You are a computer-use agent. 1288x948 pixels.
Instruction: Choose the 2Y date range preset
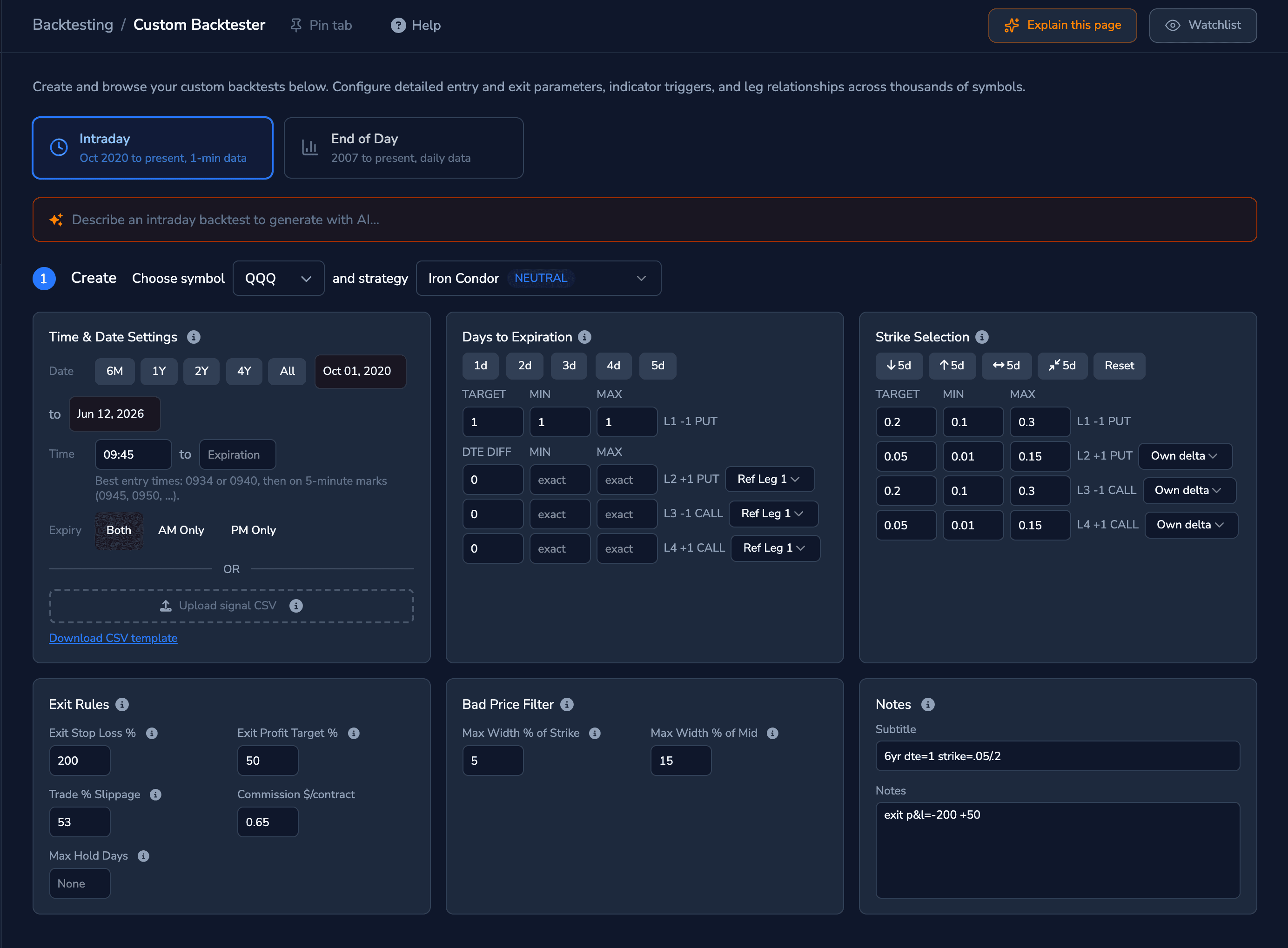[201, 371]
